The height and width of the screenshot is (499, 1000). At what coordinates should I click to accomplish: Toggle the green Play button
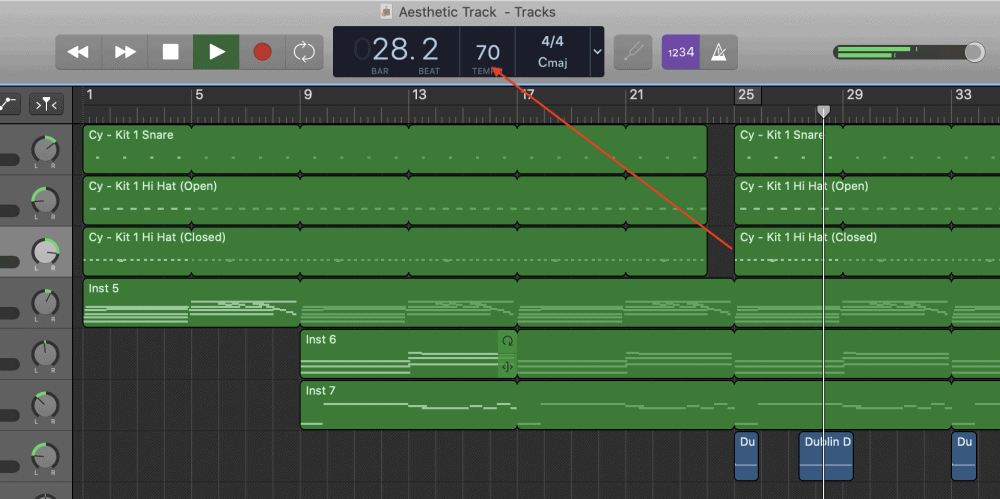[217, 52]
